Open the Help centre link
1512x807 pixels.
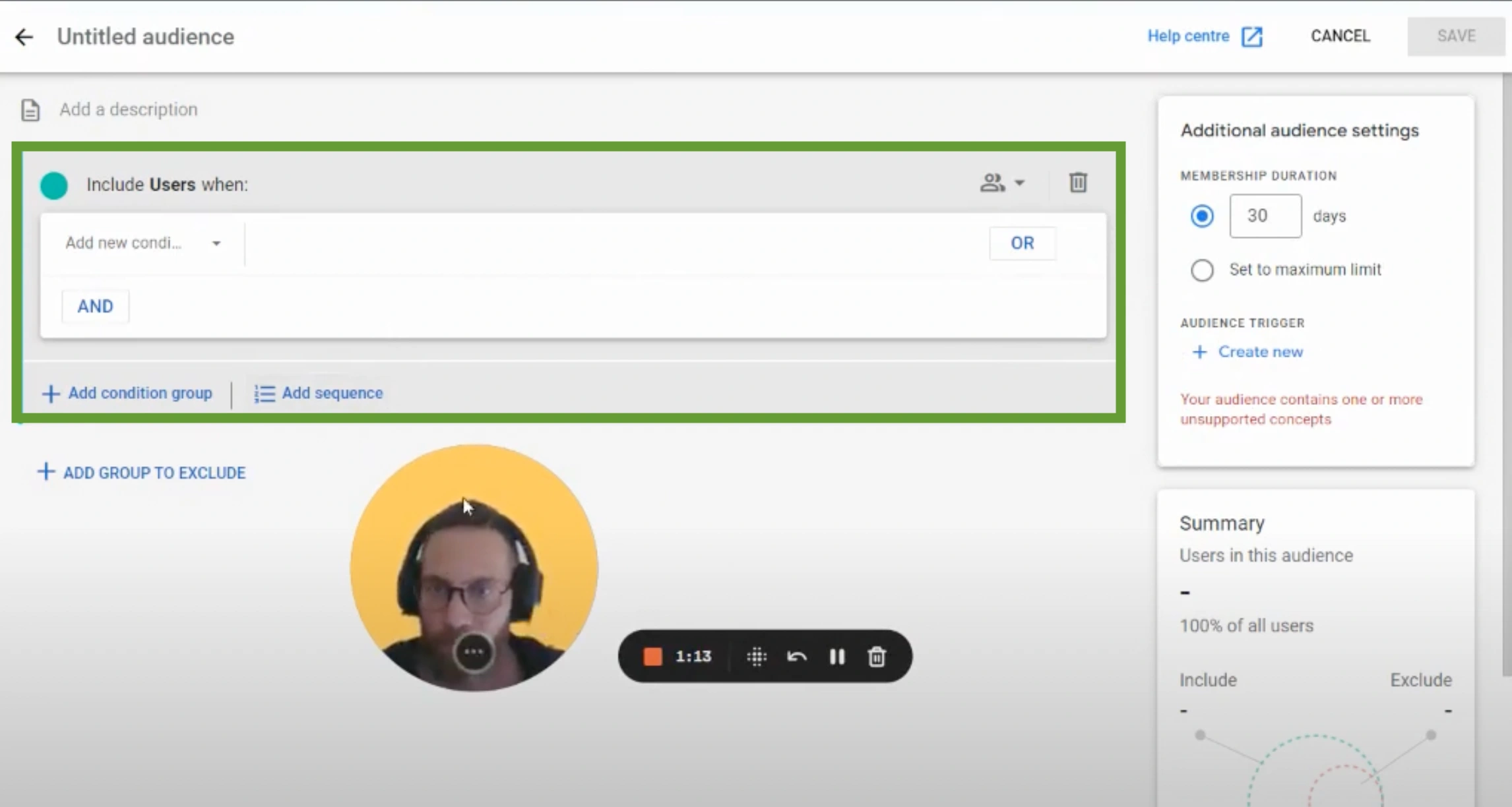coord(1205,36)
